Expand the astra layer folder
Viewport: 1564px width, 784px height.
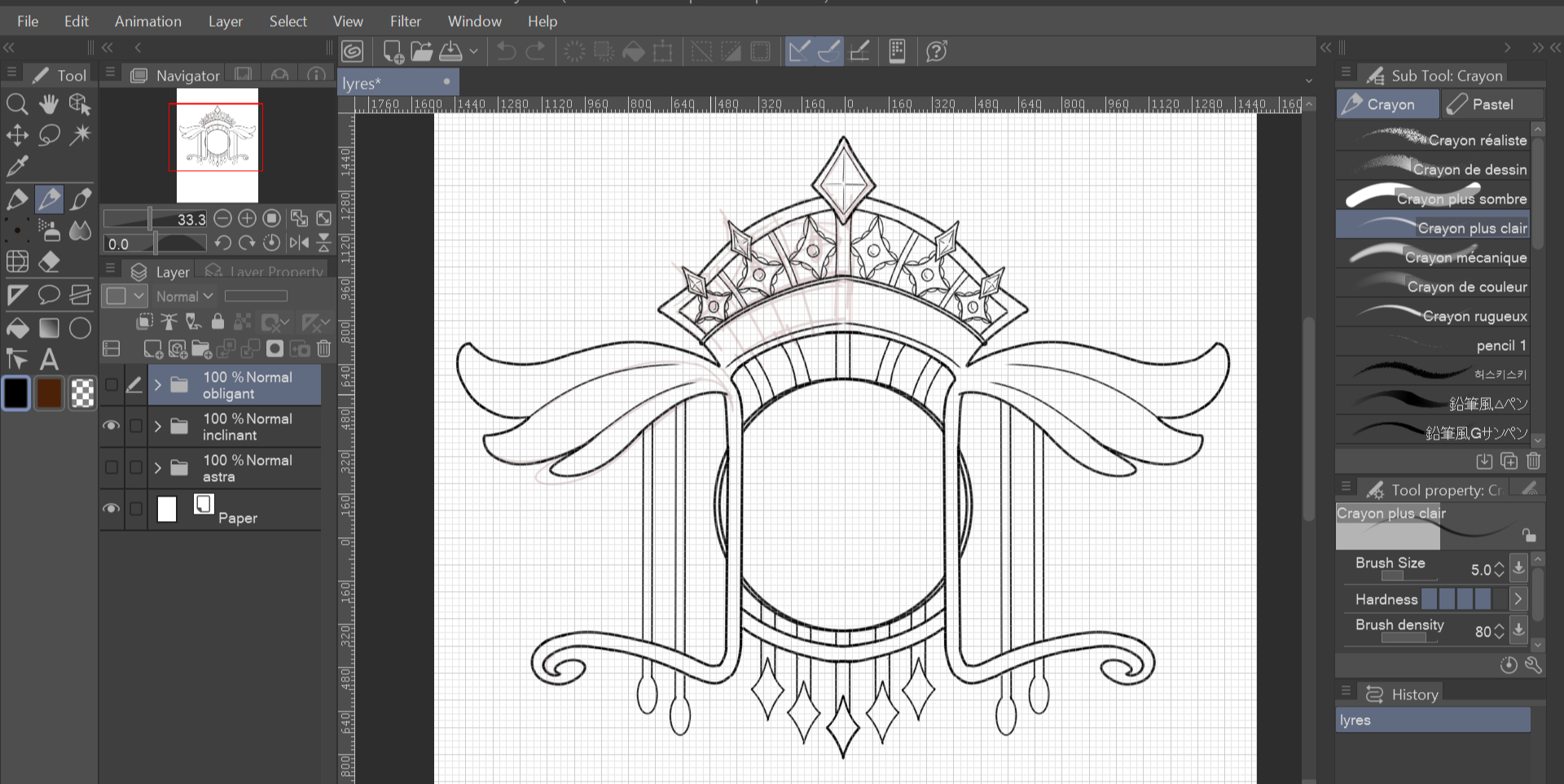click(158, 467)
